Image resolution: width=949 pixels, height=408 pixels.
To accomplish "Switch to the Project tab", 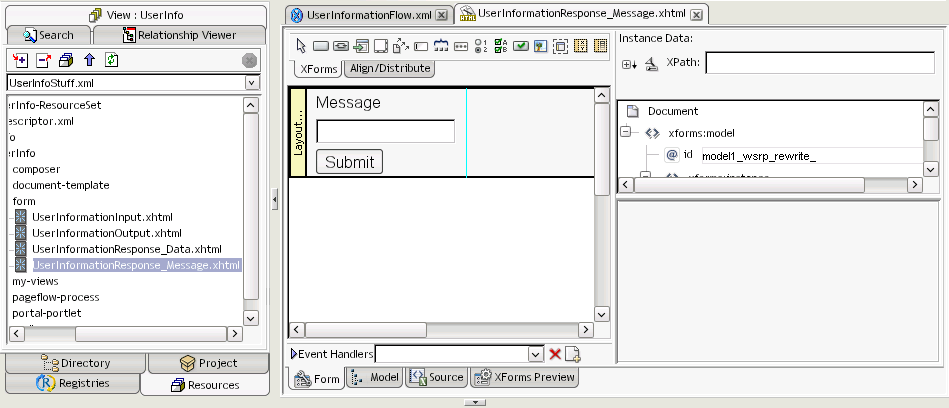I will 208,363.
